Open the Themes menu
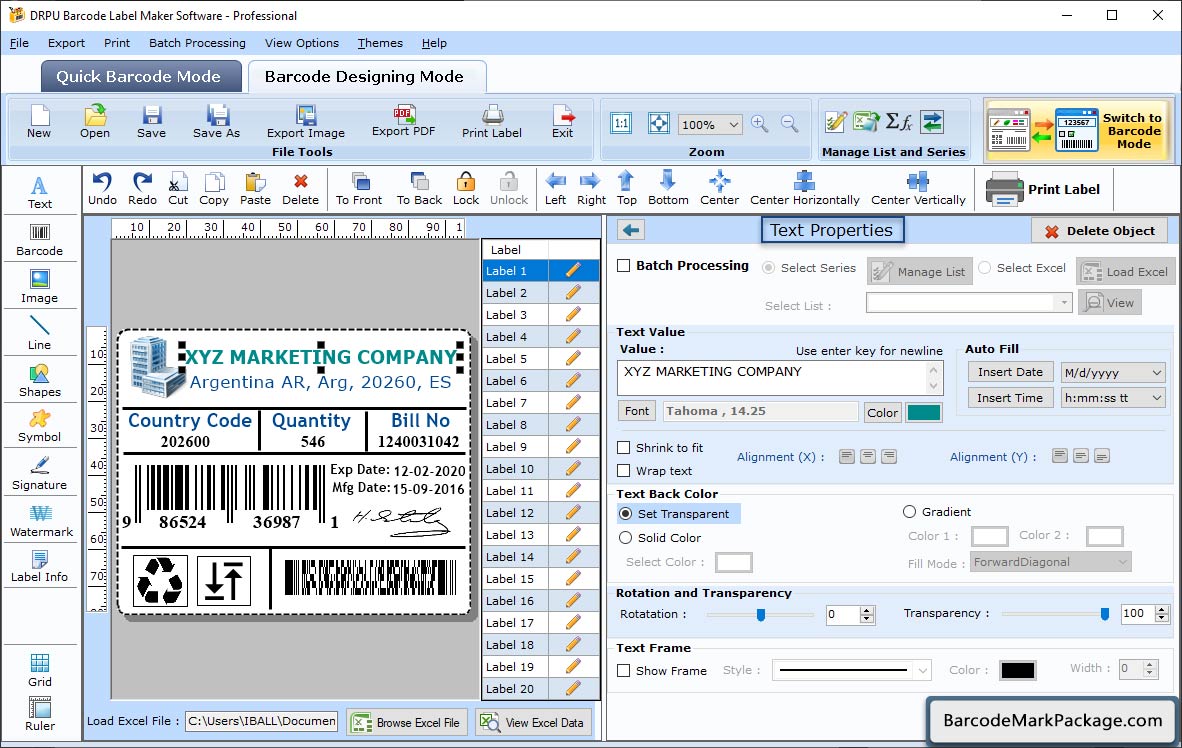The width and height of the screenshot is (1182, 748). (x=380, y=43)
